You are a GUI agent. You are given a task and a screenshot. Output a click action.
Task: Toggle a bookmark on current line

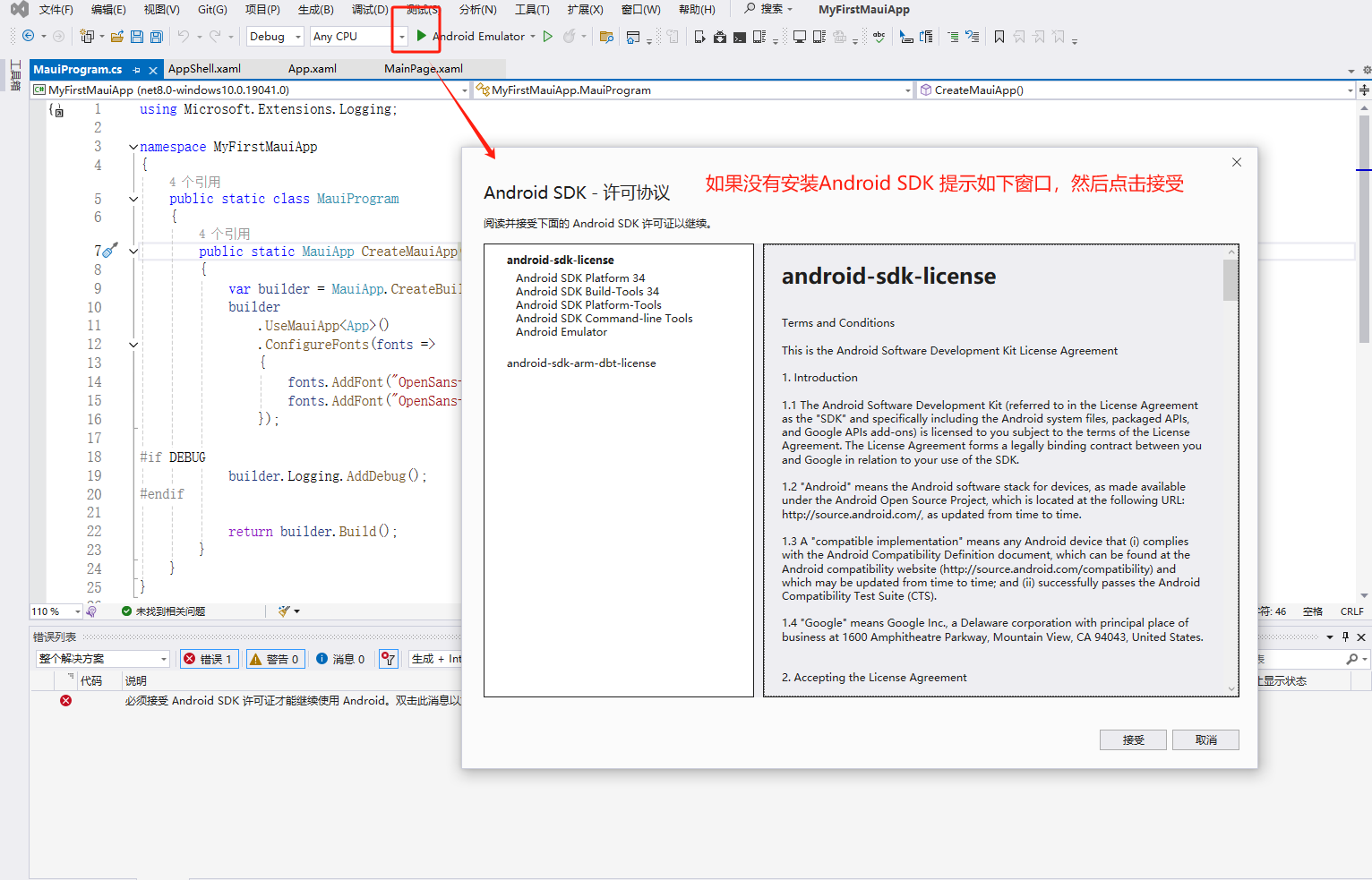999,37
